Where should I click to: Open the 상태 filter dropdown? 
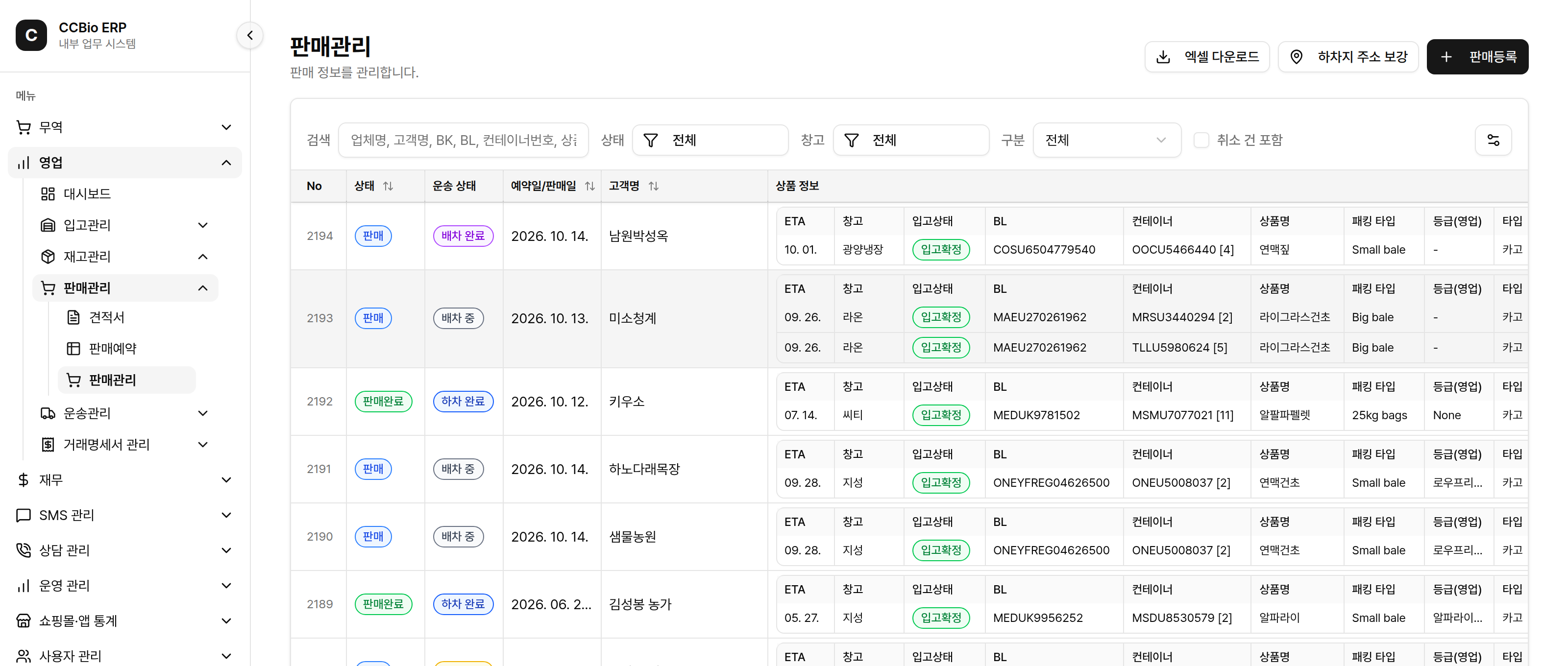710,140
